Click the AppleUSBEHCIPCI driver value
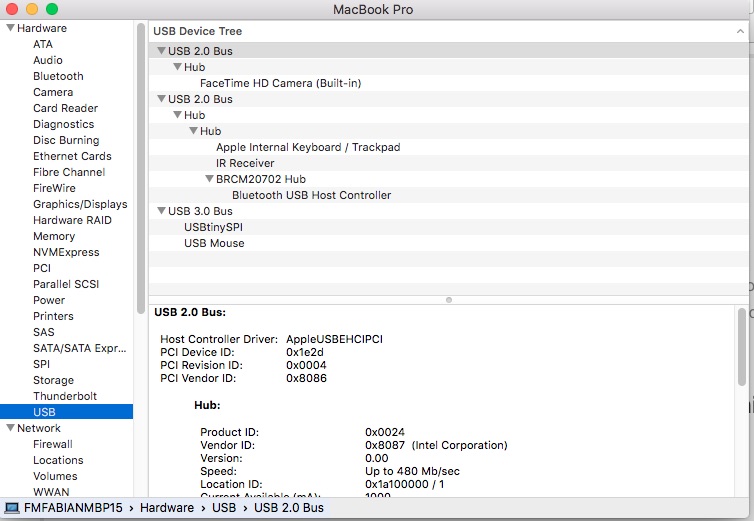Viewport: 754px width, 521px height. point(334,339)
